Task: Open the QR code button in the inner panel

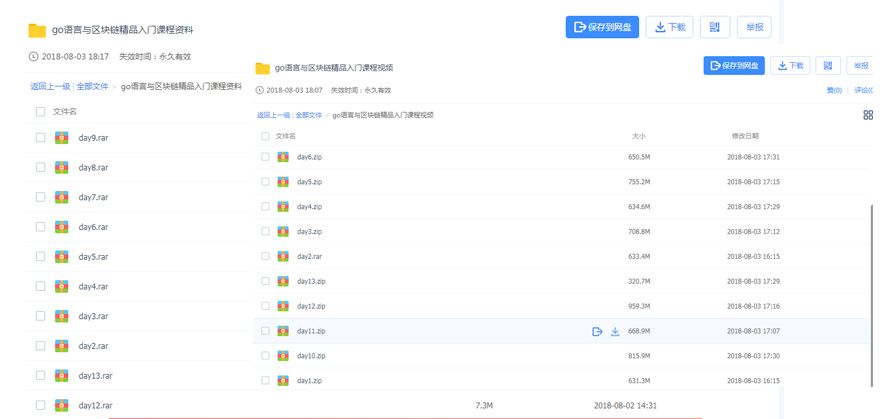Action: pyautogui.click(x=827, y=66)
